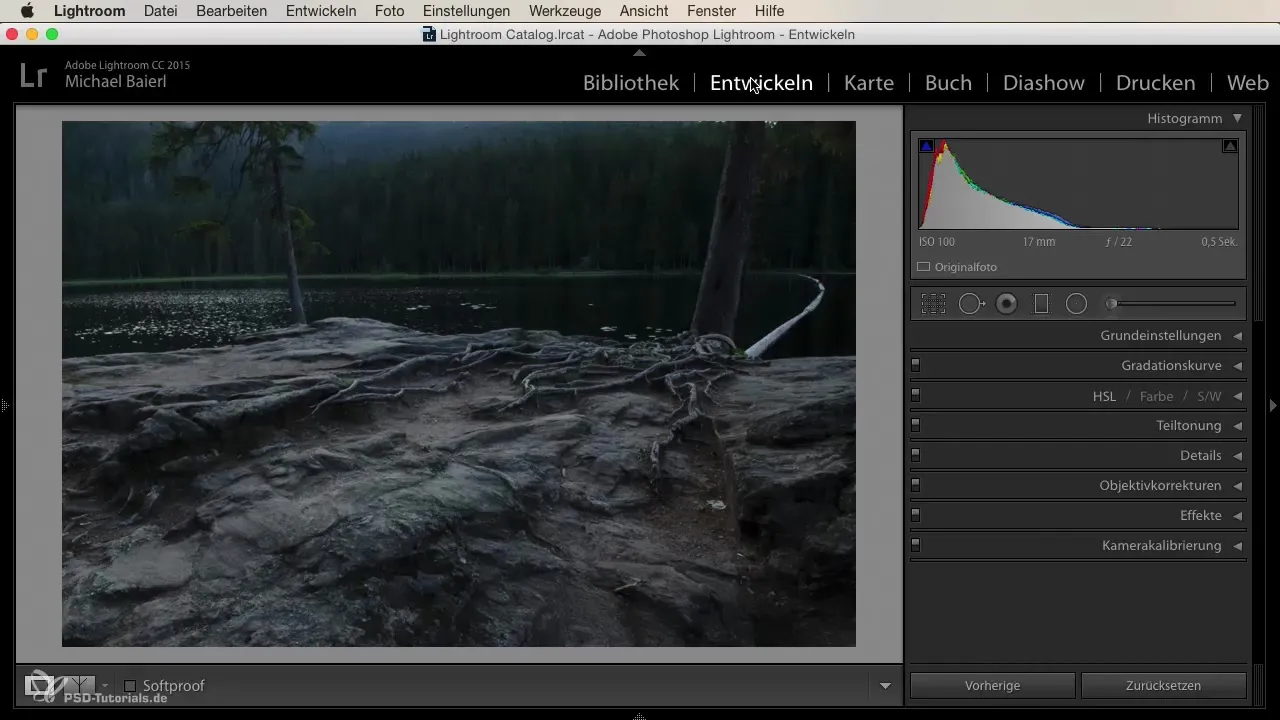Image resolution: width=1280 pixels, height=720 pixels.
Task: Expand the Effekte panel triangle
Action: click(1237, 516)
